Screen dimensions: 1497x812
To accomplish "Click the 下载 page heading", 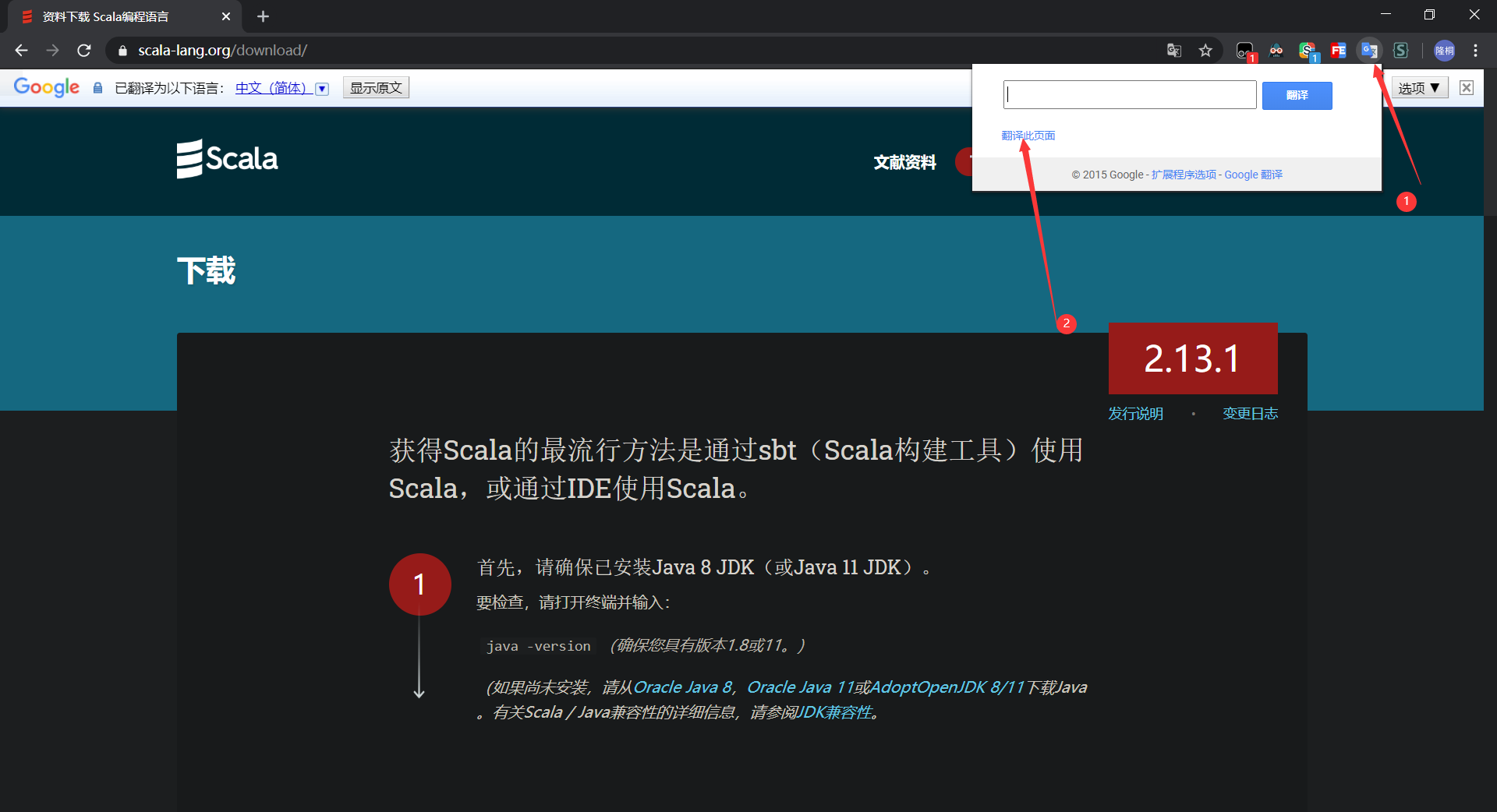I will coord(207,271).
